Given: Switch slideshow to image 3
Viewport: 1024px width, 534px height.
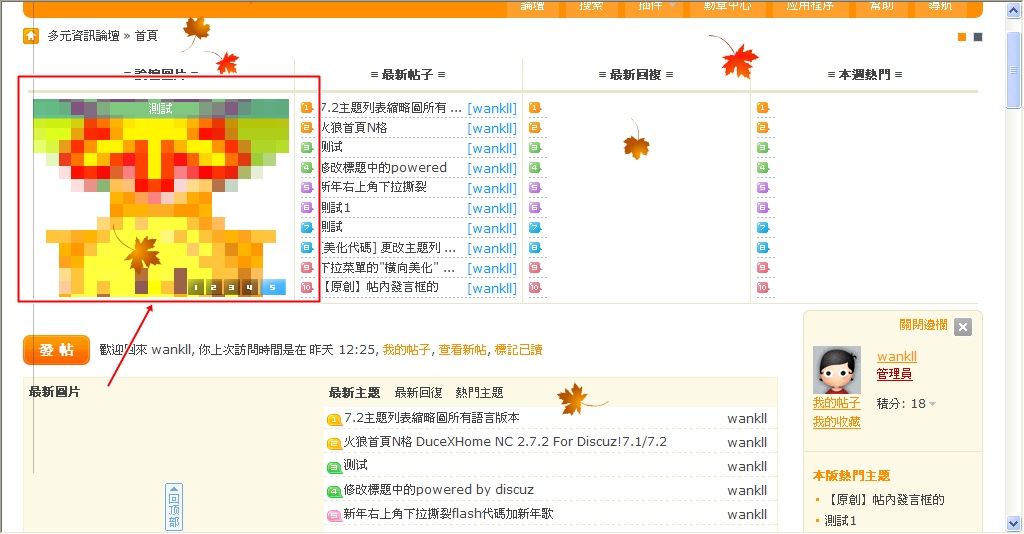Looking at the screenshot, I should click(231, 288).
